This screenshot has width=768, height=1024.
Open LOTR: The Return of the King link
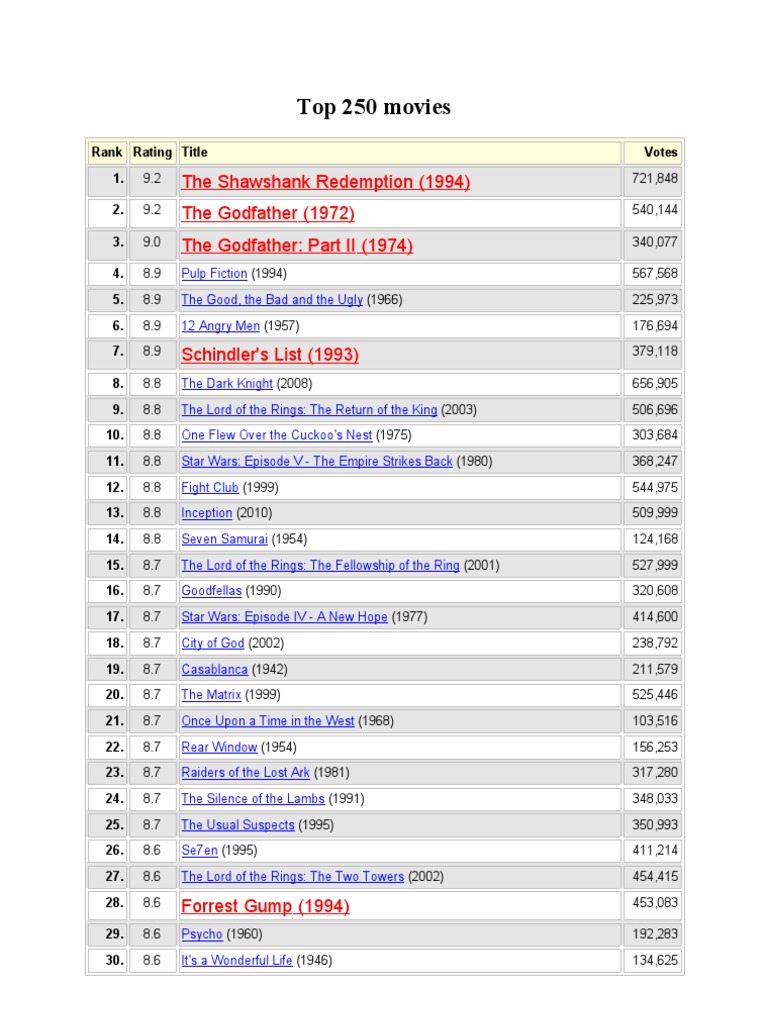coord(309,409)
